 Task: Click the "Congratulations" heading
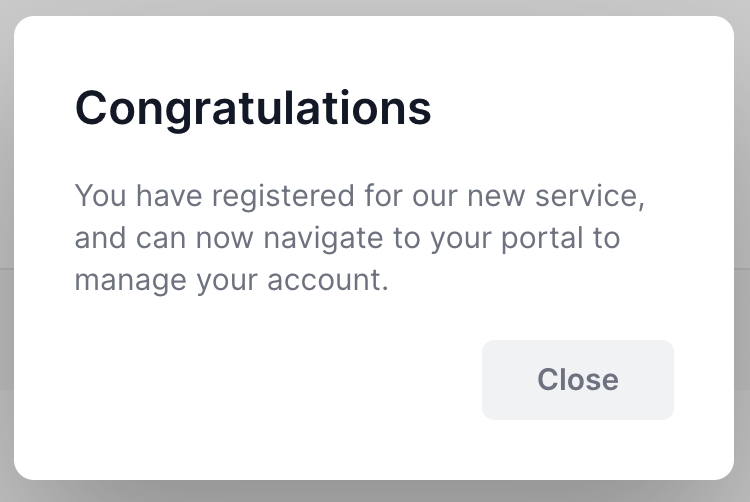point(253,109)
